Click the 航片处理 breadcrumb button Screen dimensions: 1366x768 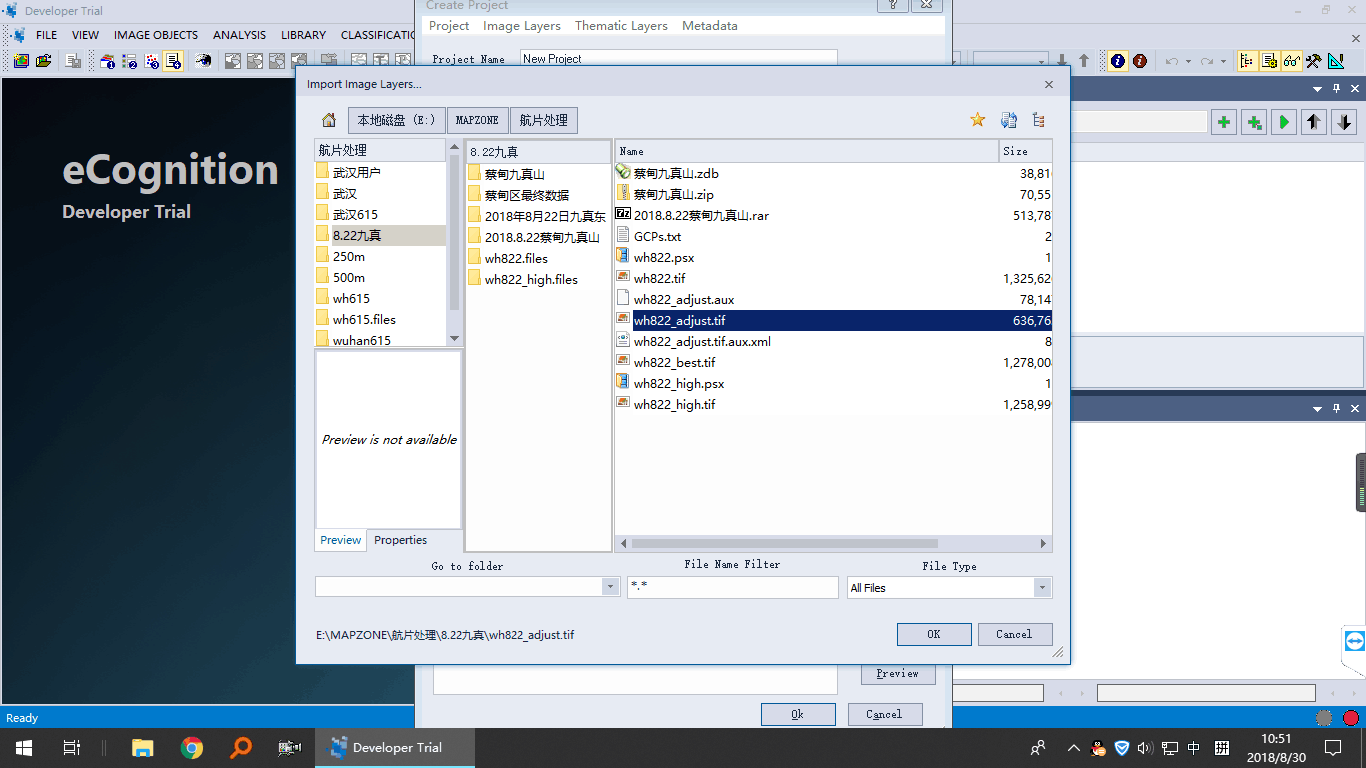tap(543, 120)
